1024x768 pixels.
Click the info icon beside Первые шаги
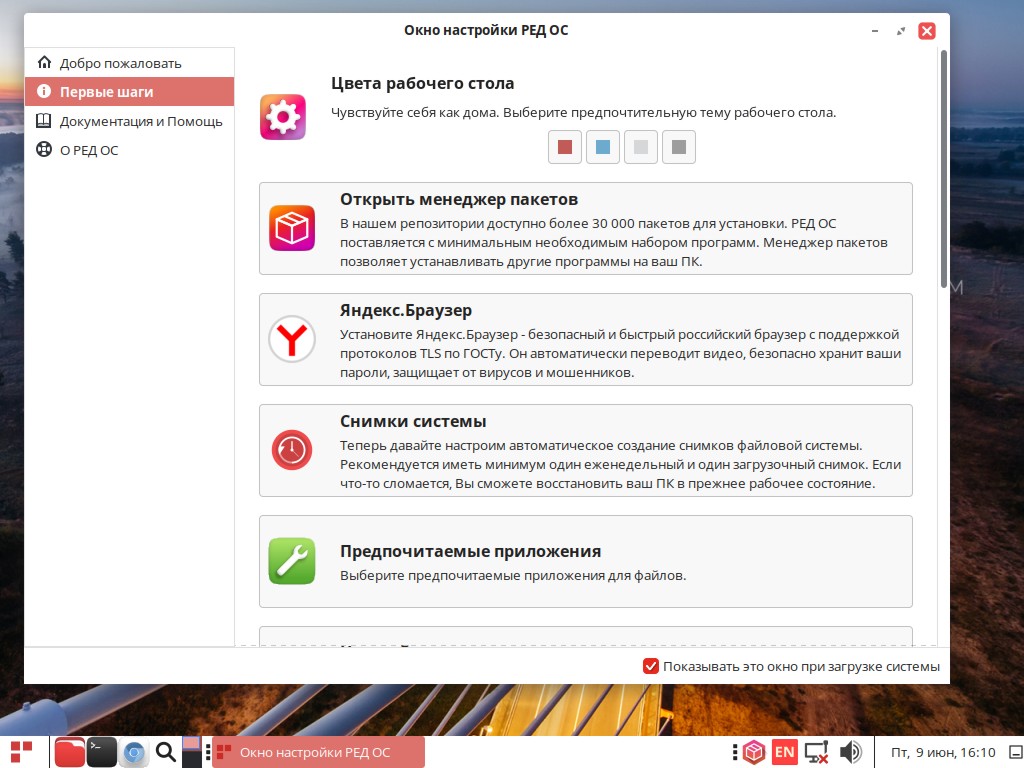coord(44,91)
